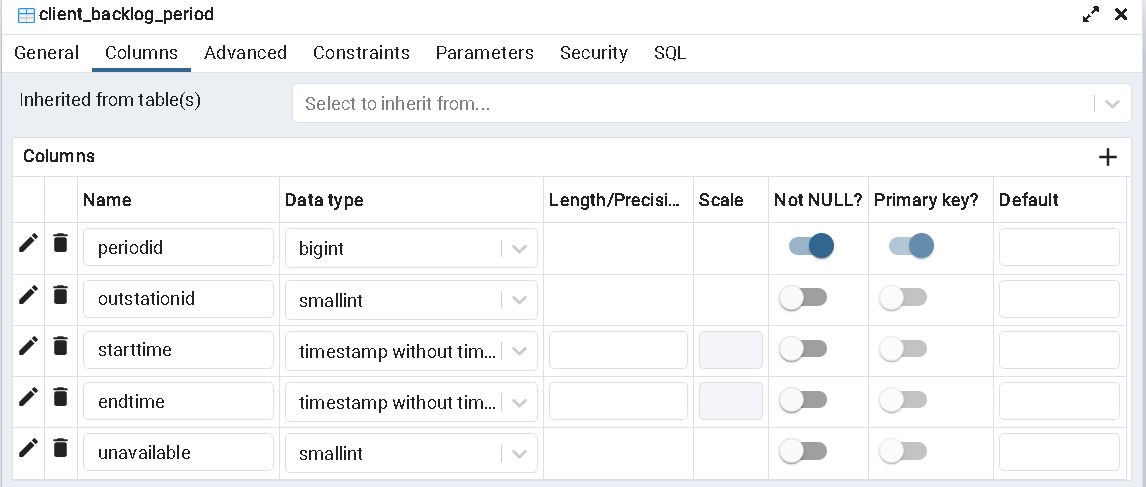Switch to the Constraints tab
This screenshot has width=1146, height=487.
click(x=361, y=53)
